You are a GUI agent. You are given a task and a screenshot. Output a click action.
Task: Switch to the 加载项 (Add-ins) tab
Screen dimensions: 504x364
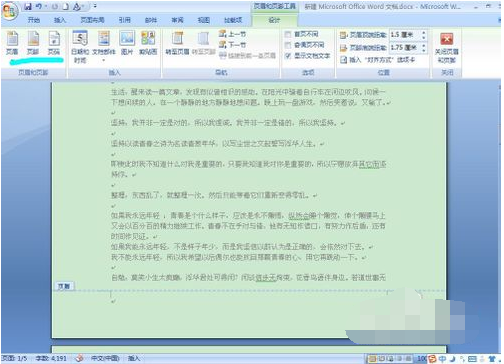(233, 20)
